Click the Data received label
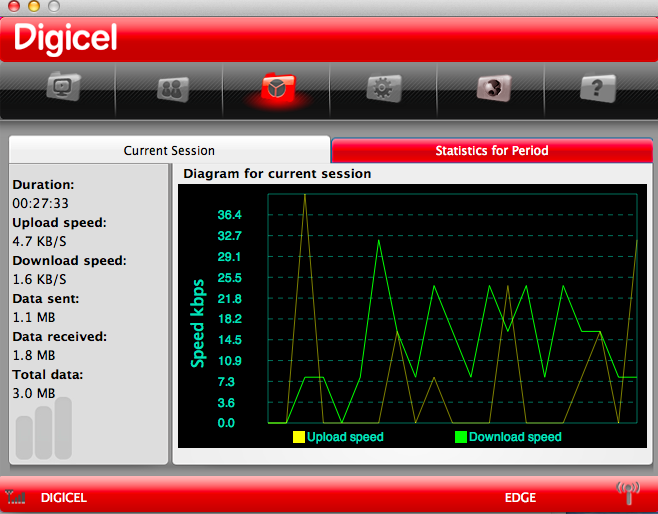Viewport: 658px width, 514px height. (x=60, y=337)
